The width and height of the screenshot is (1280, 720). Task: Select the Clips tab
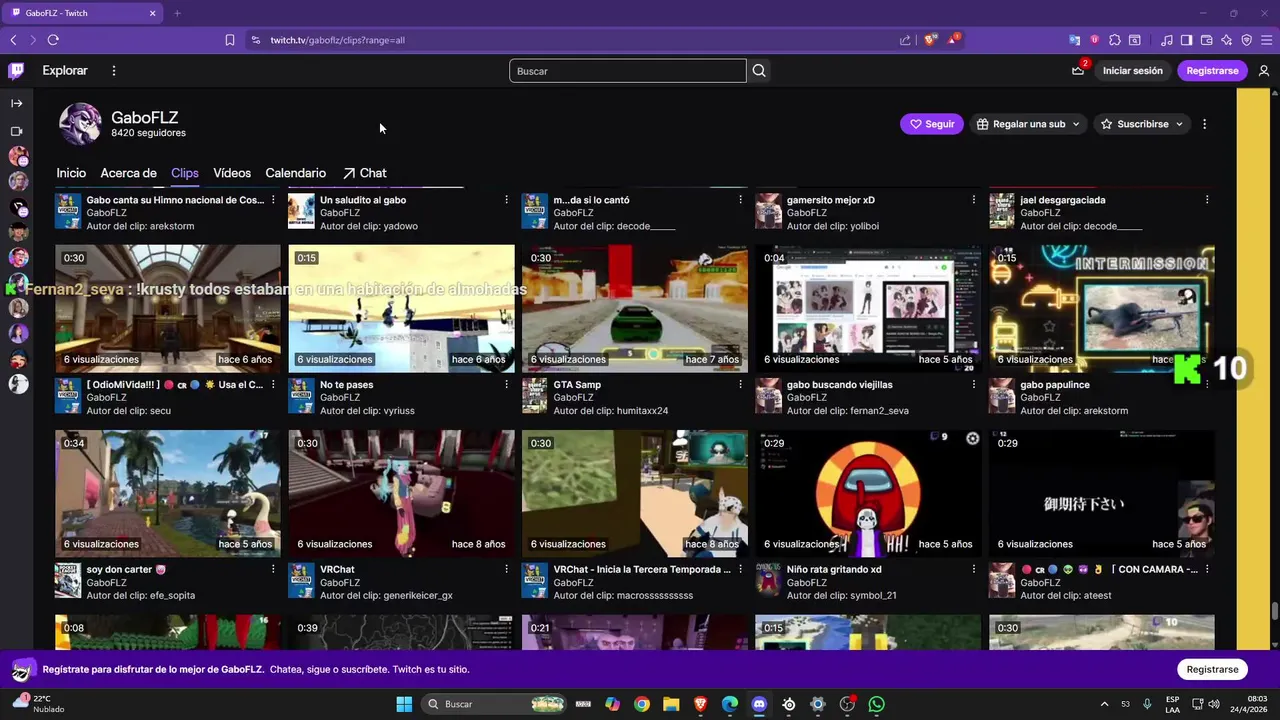pyautogui.click(x=185, y=173)
